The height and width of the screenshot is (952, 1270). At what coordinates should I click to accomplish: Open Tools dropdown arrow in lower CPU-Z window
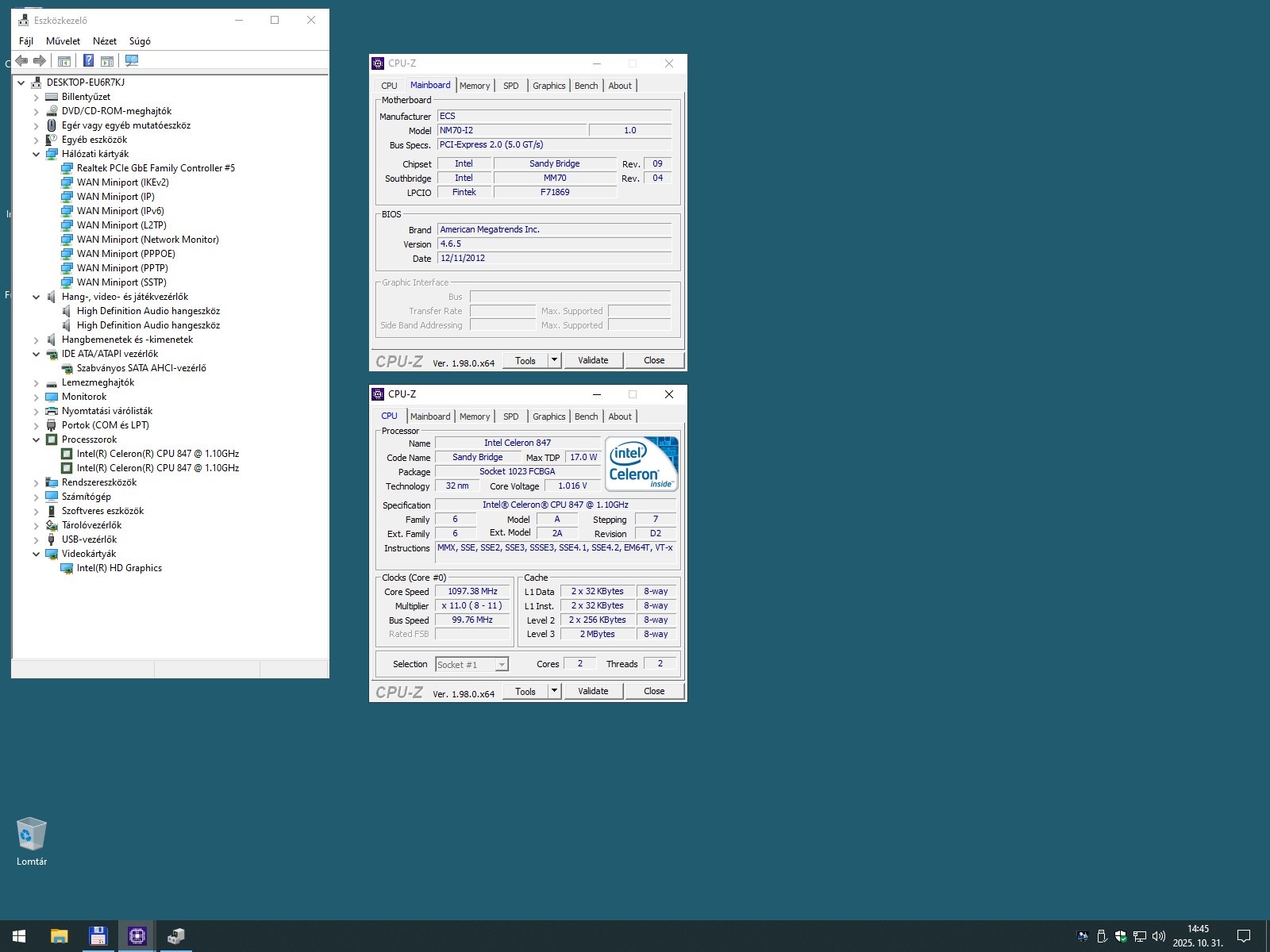tap(555, 691)
